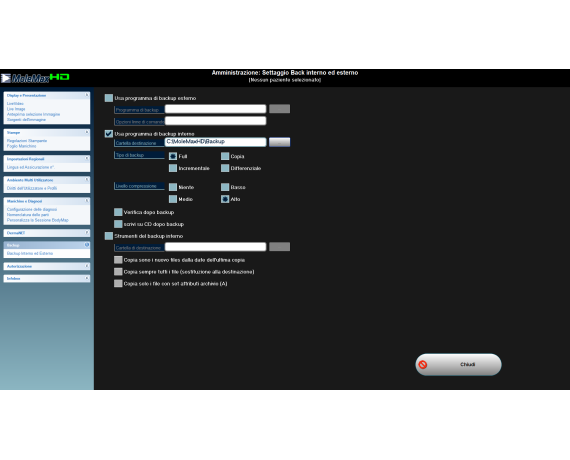
Task: Collapse the Backup panel arrow icon
Action: tap(87, 245)
